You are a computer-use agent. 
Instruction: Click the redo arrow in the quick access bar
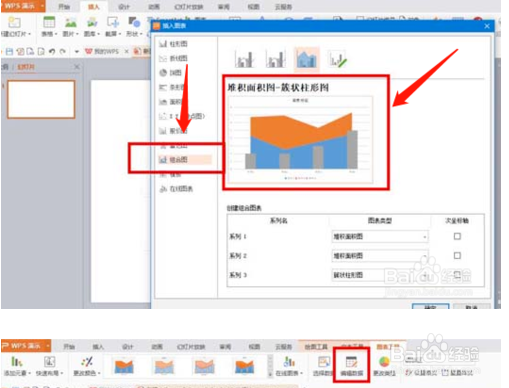click(x=63, y=52)
